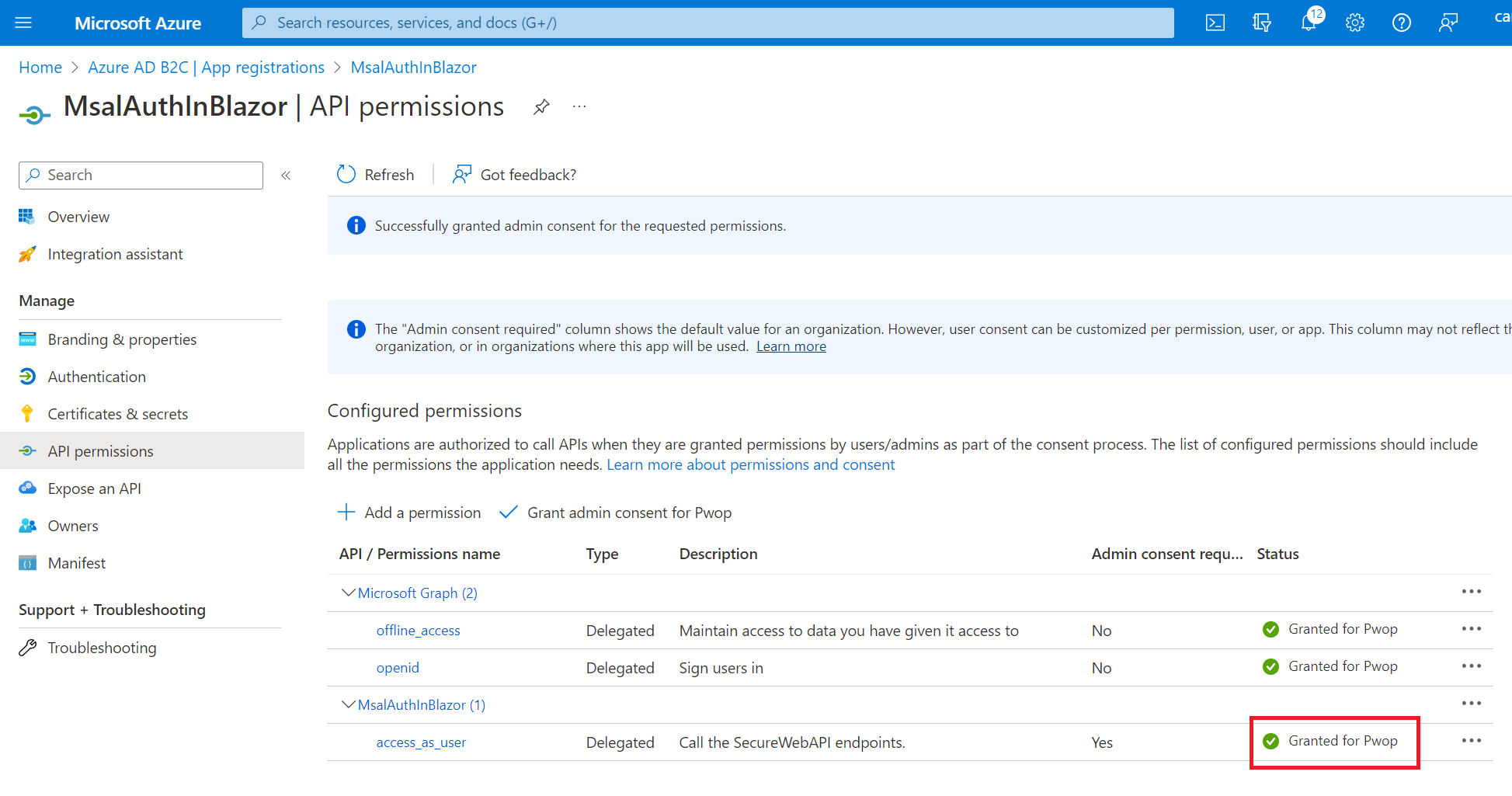
Task: Click the checkmark icon for Grant admin consent
Action: tap(509, 513)
